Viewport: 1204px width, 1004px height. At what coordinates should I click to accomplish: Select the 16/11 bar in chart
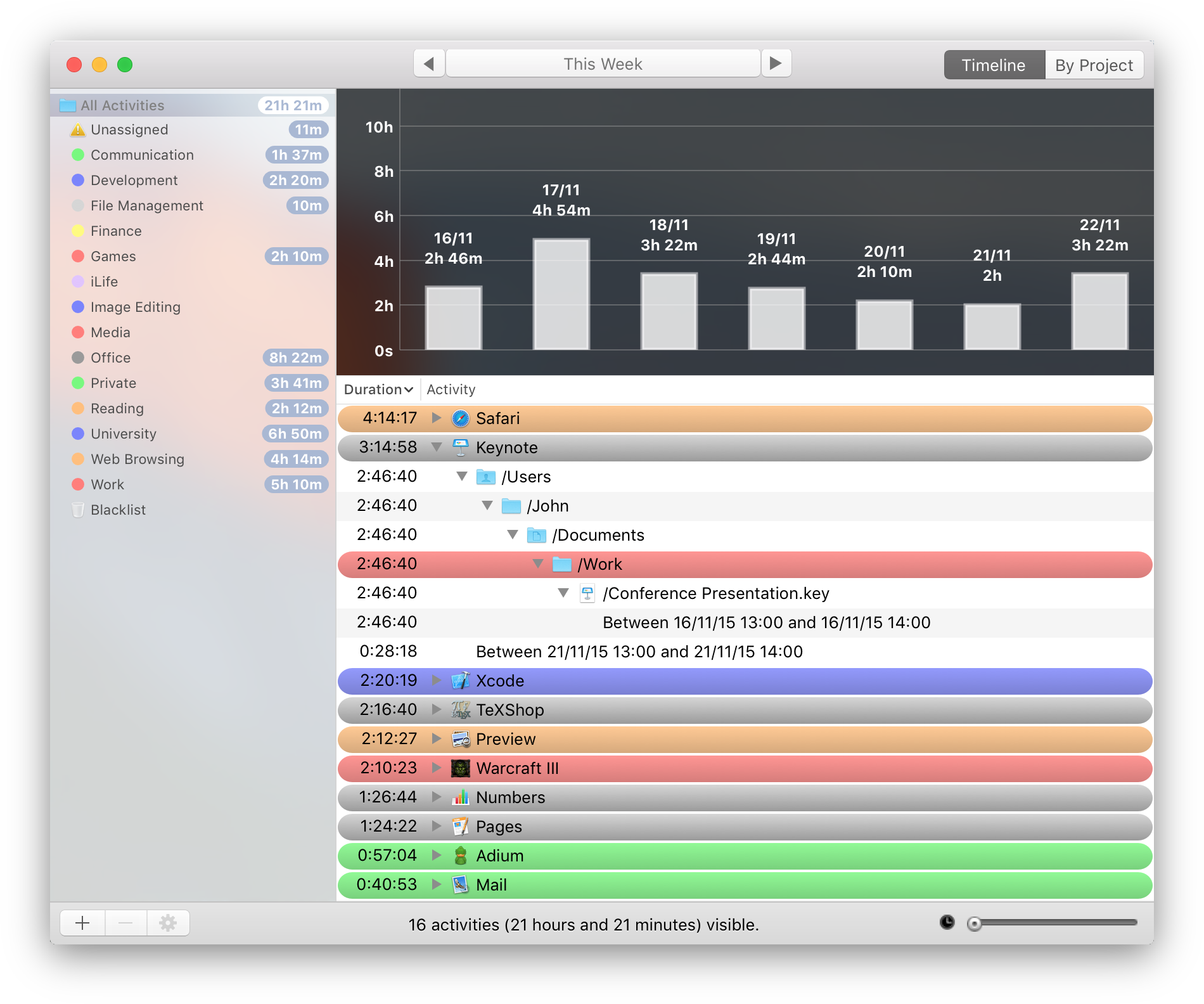coord(454,318)
